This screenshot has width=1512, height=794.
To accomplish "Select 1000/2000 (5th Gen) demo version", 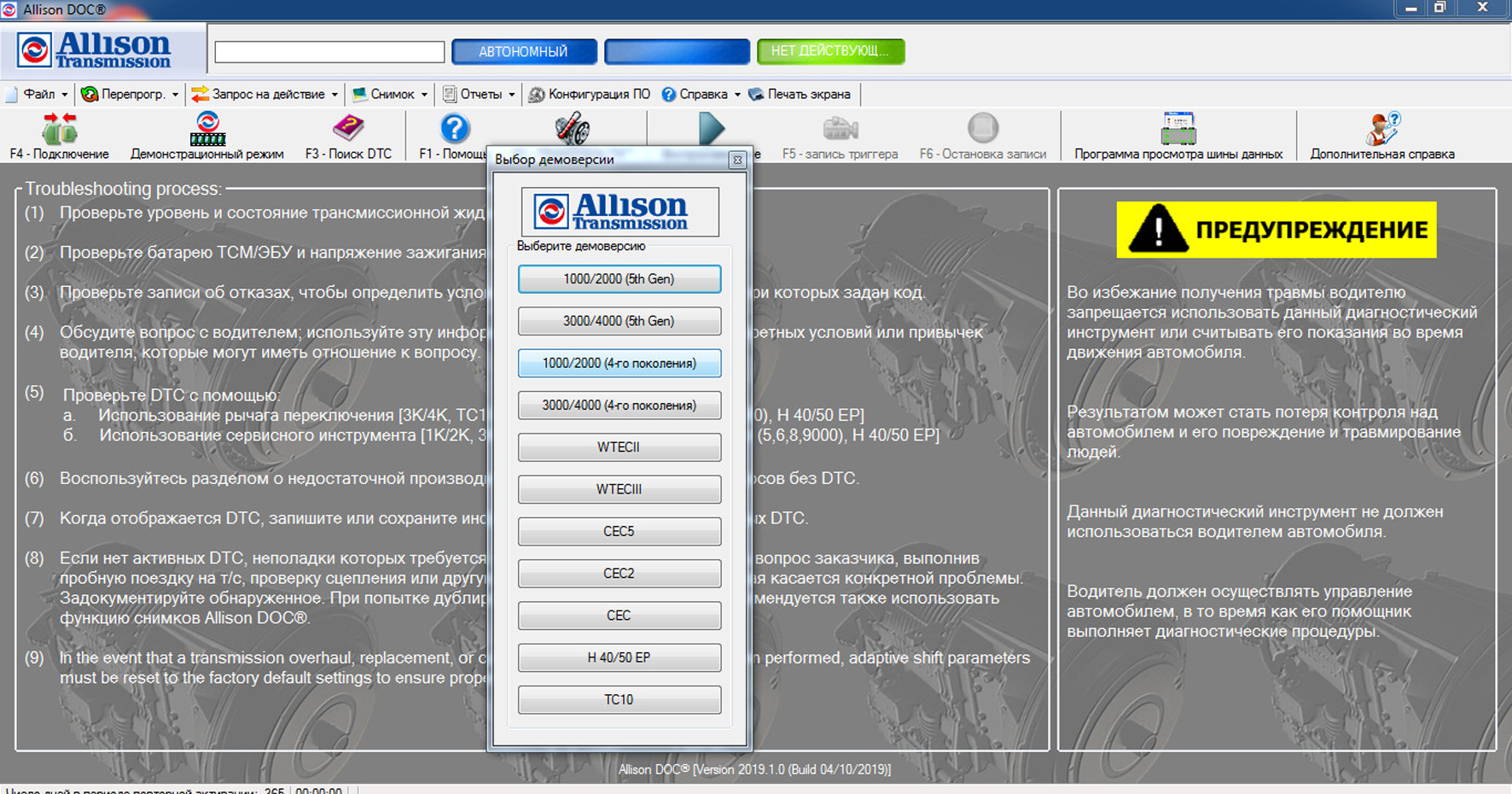I will (619, 279).
